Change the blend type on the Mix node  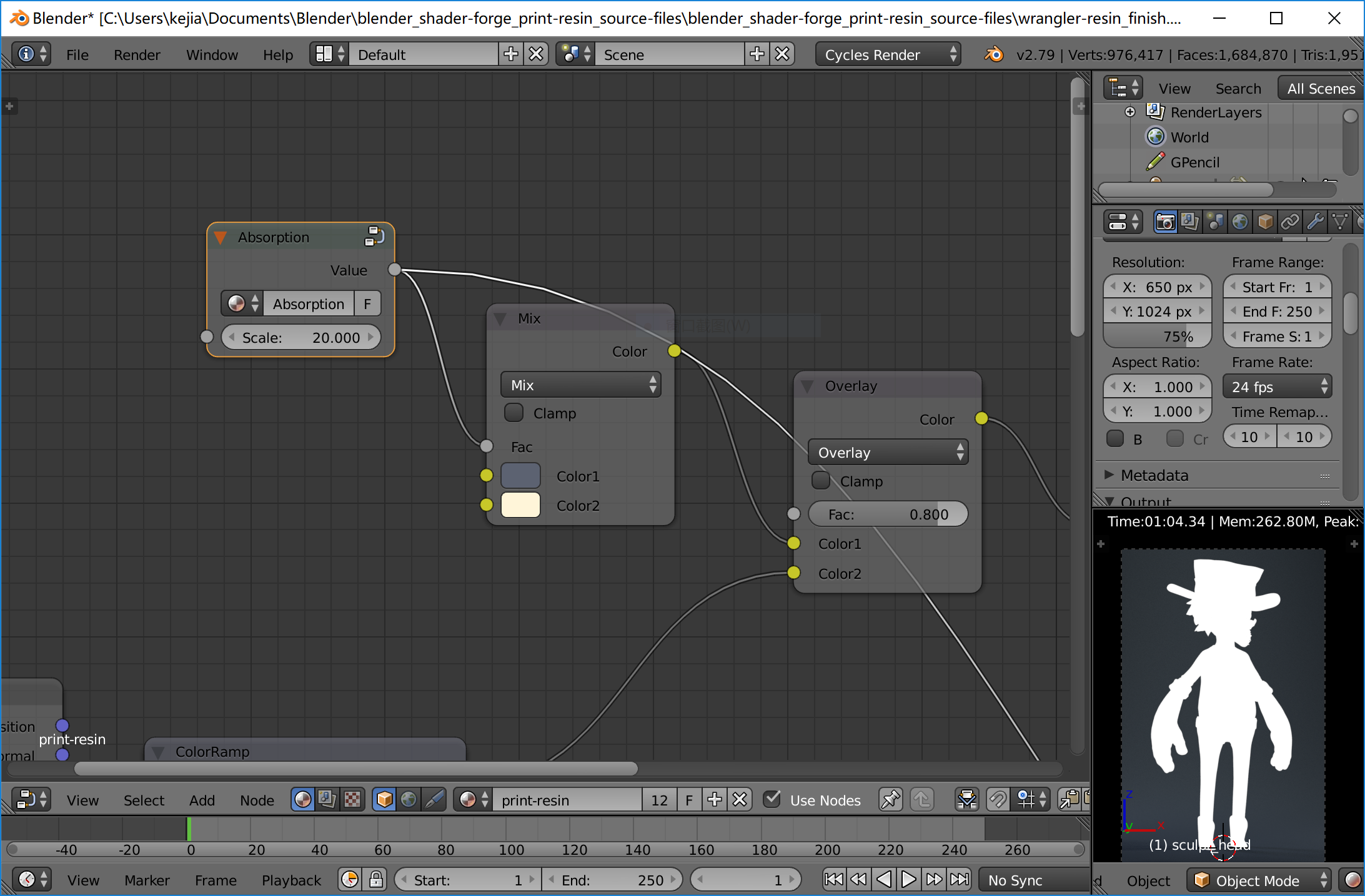click(580, 385)
